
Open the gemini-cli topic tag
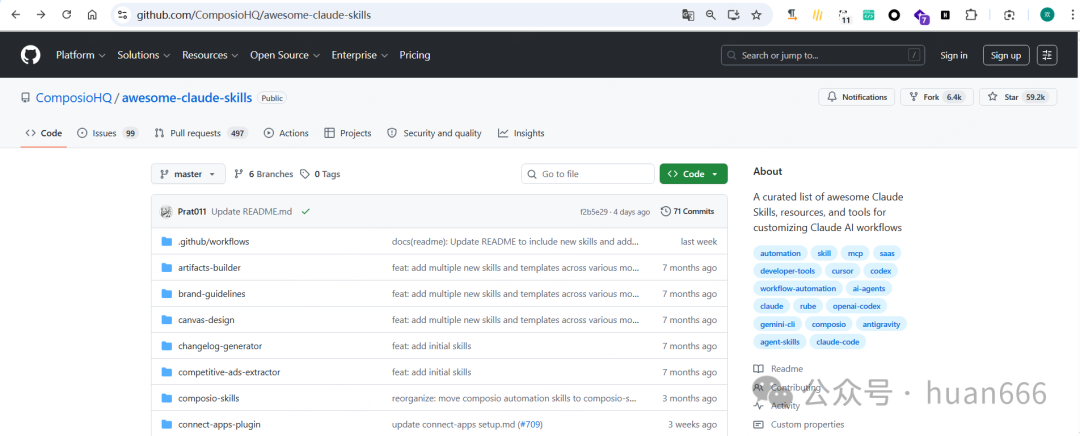[777, 324]
